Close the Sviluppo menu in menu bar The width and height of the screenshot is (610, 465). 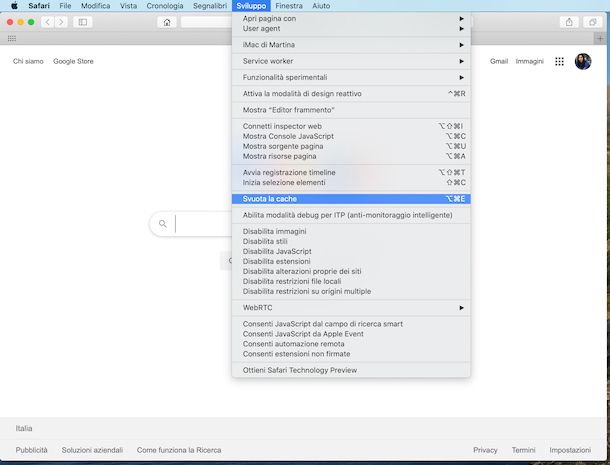point(251,6)
